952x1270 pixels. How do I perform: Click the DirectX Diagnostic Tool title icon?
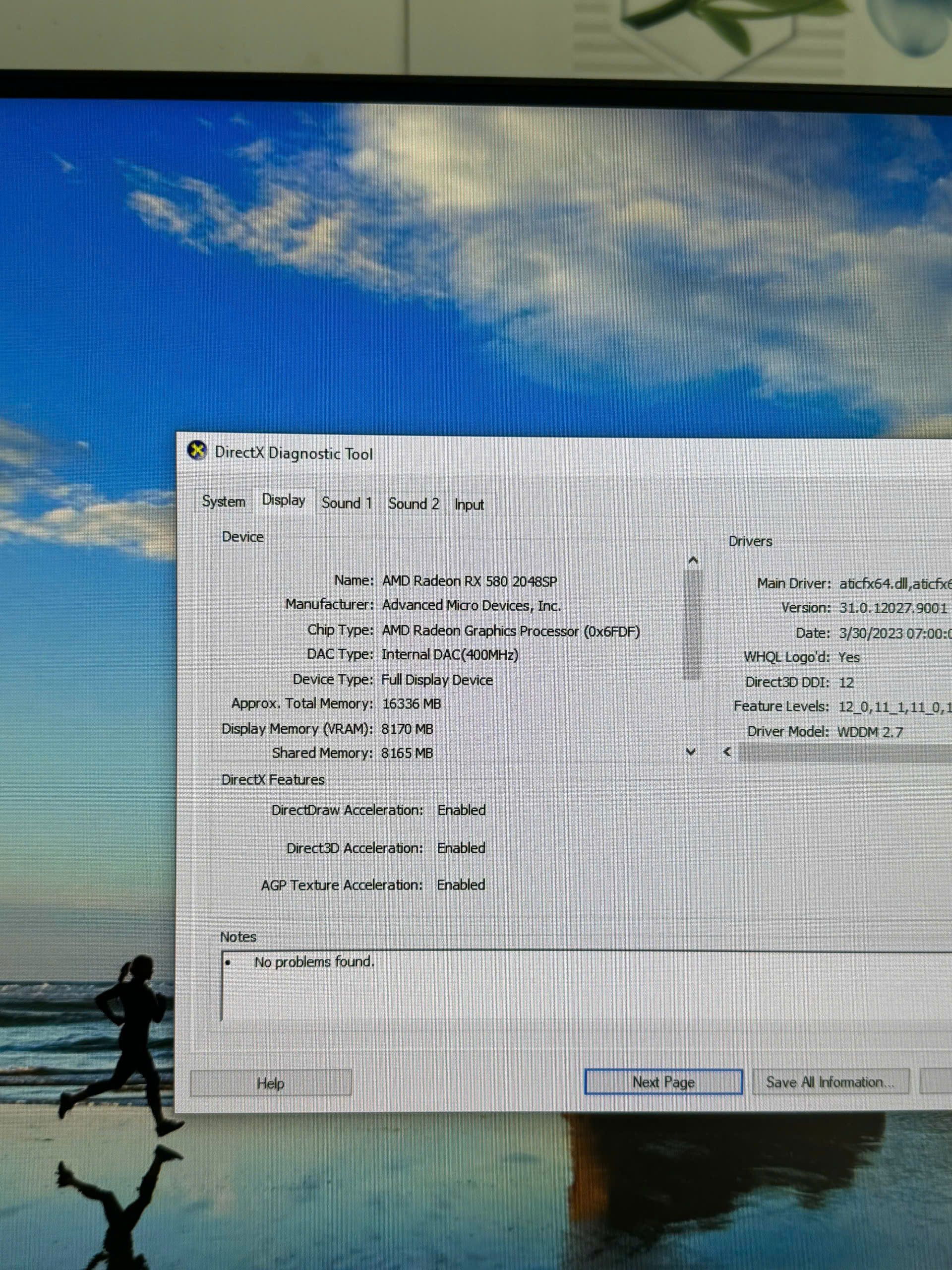click(x=197, y=450)
